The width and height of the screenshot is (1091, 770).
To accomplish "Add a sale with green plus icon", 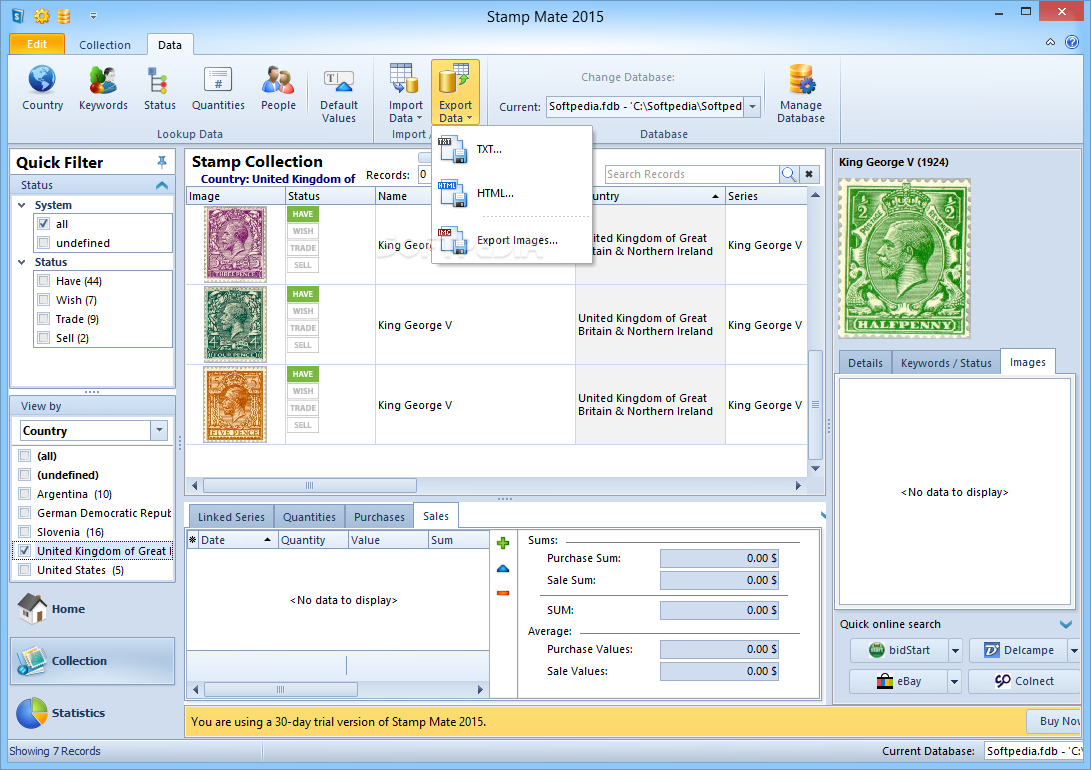I will (x=503, y=543).
